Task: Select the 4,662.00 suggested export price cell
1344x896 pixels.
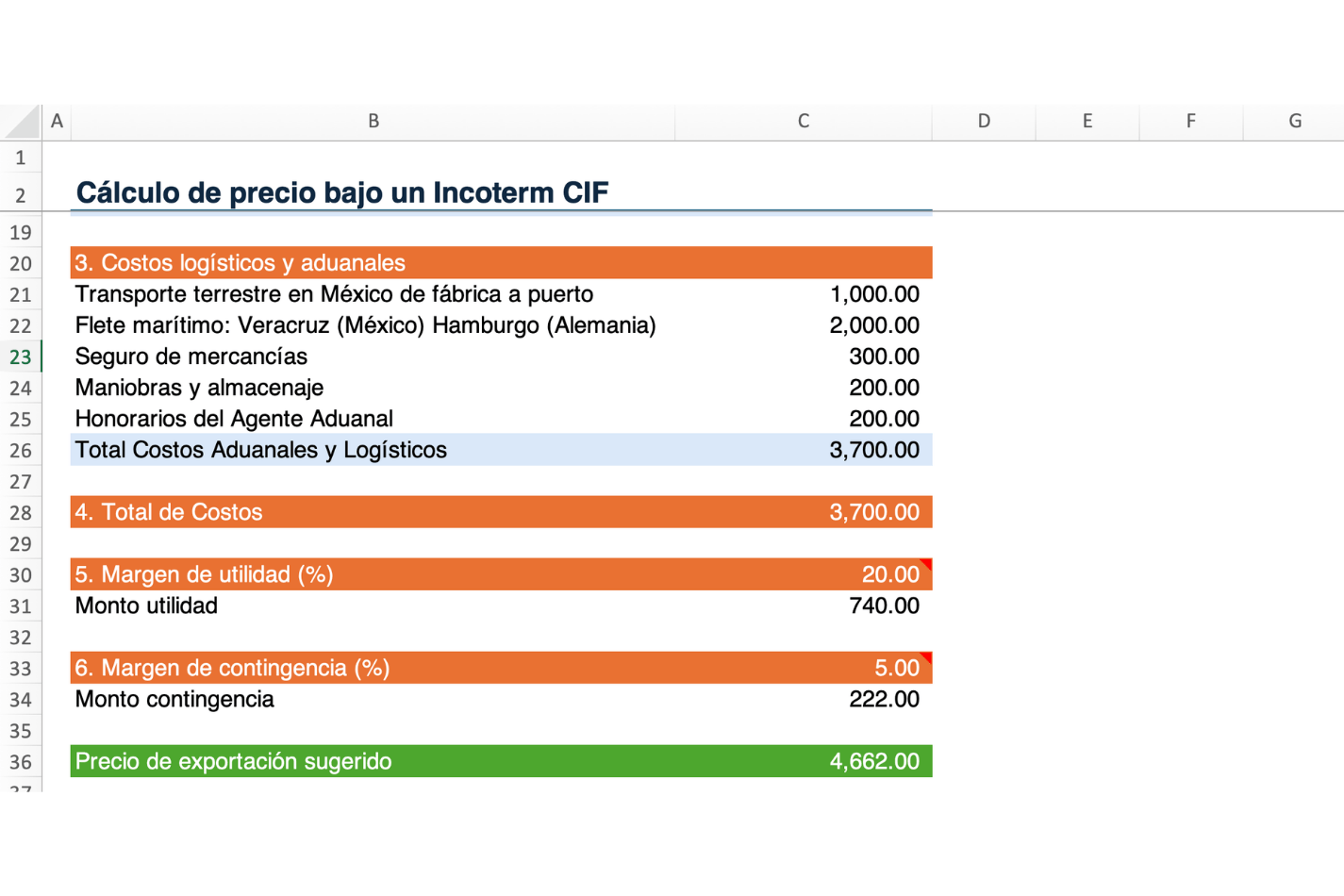Action: pyautogui.click(x=804, y=761)
